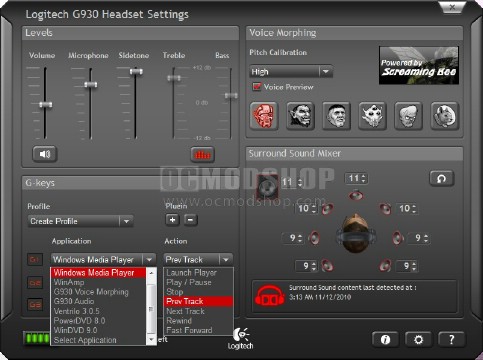Click the subwoofer speaker in the mixer
The height and width of the screenshot is (360, 483).
268,187
